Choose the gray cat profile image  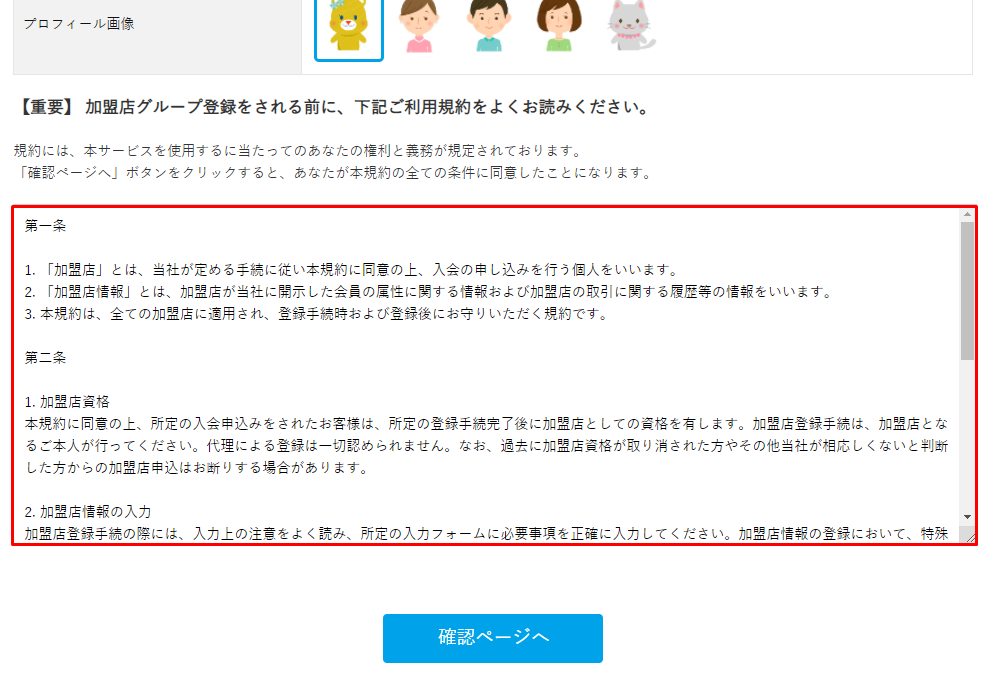pos(630,26)
